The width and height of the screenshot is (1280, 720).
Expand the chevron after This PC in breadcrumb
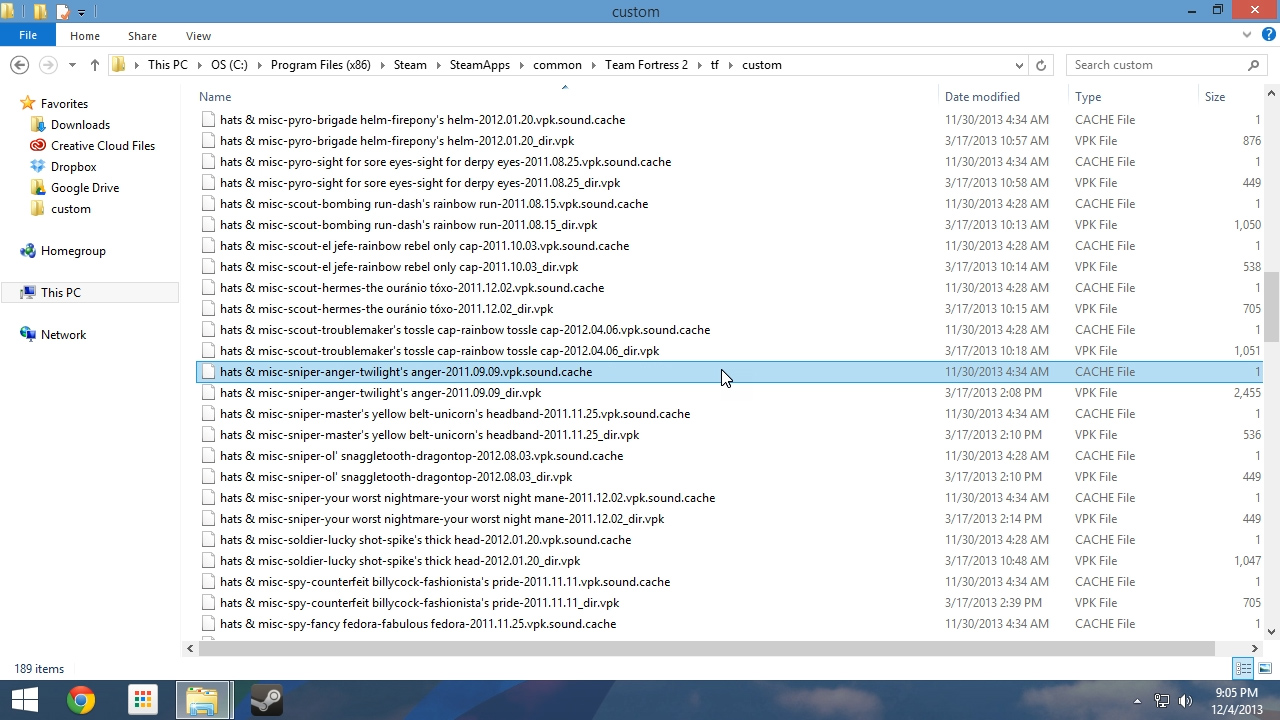point(199,65)
